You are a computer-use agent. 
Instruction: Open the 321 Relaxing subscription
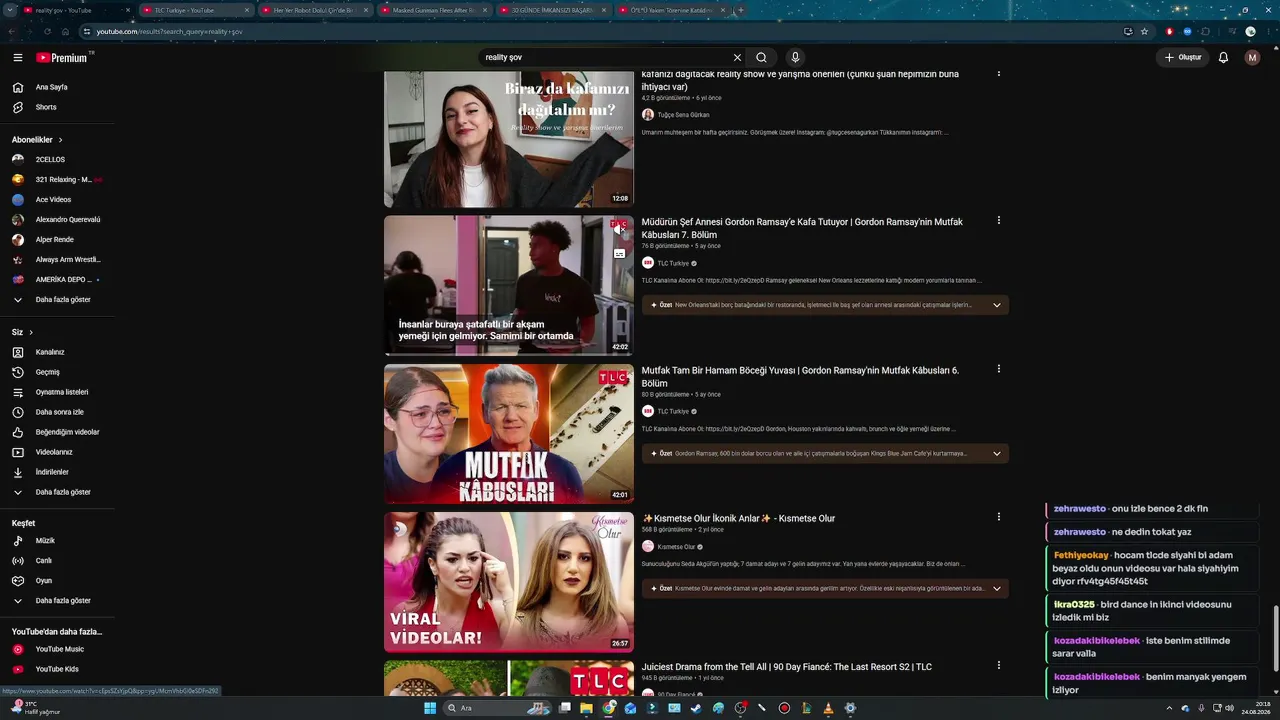(57, 179)
